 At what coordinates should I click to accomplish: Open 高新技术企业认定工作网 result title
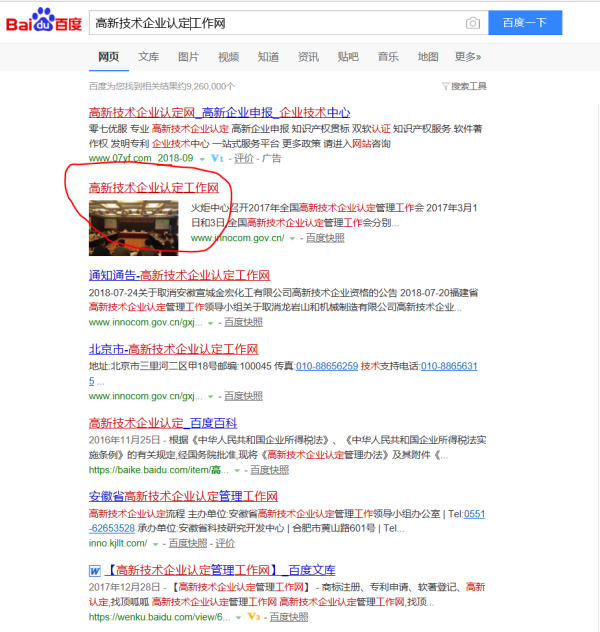click(154, 187)
